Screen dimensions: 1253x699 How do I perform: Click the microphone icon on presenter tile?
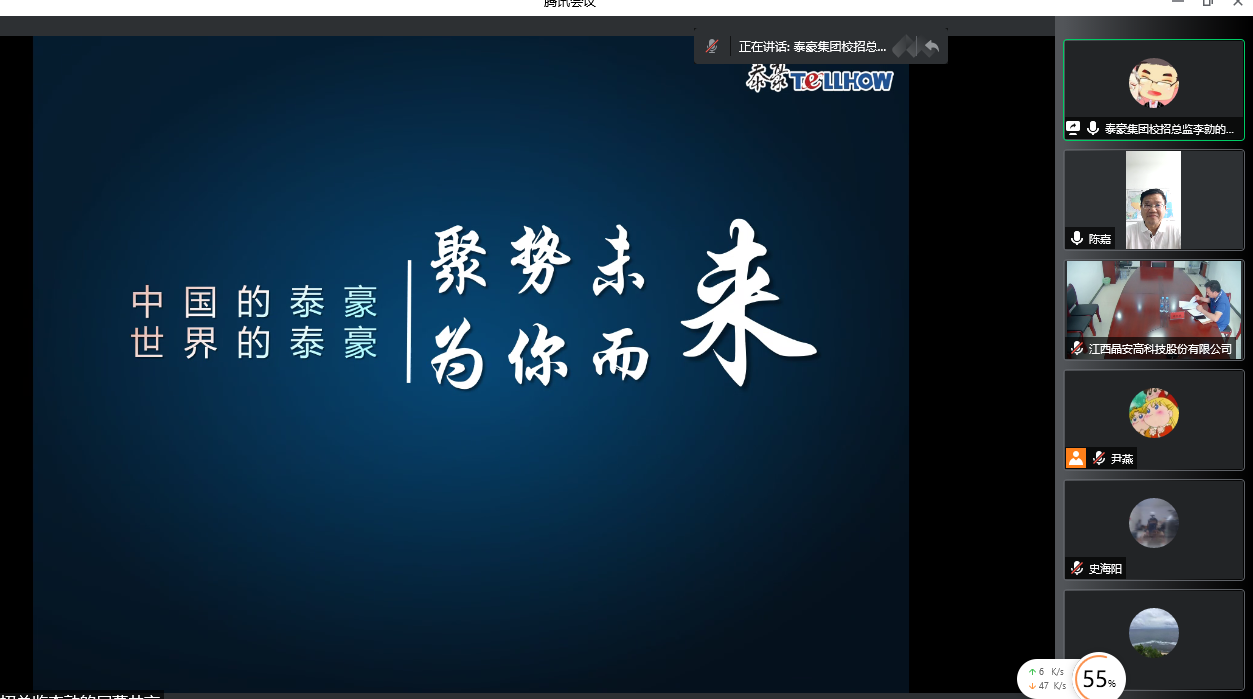tap(1093, 128)
